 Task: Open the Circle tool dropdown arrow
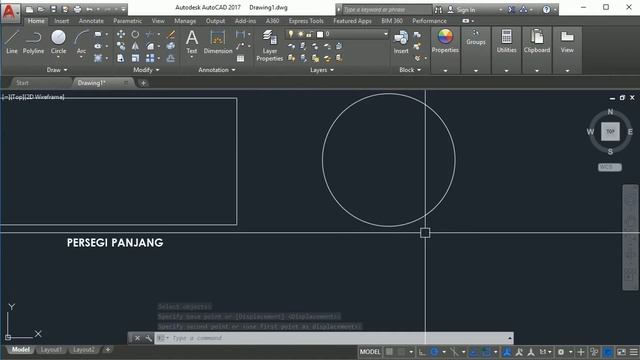coord(58,58)
